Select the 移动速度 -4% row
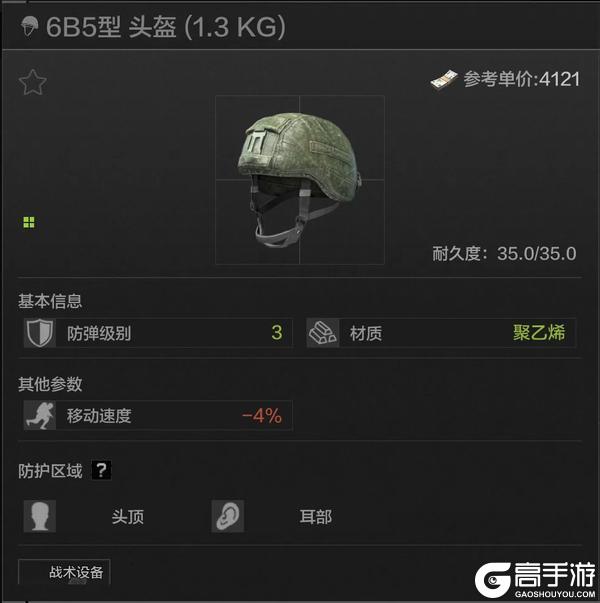 [x=158, y=415]
